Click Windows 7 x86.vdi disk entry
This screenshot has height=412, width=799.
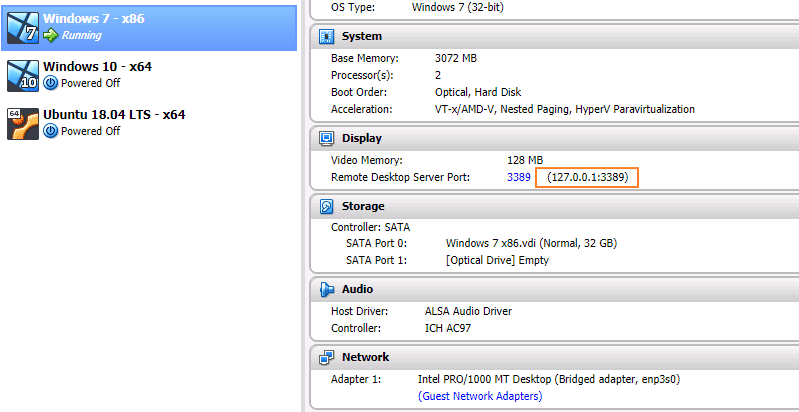pos(531,243)
